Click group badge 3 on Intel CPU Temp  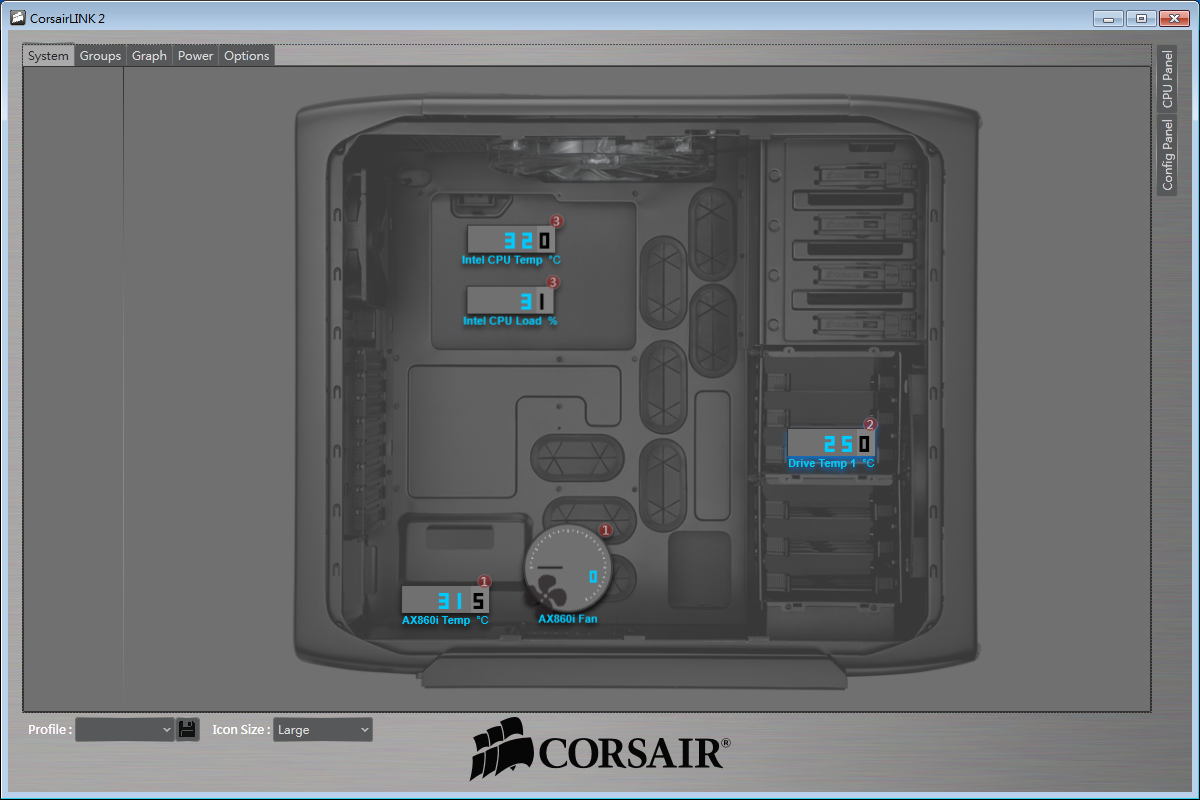pyautogui.click(x=557, y=221)
